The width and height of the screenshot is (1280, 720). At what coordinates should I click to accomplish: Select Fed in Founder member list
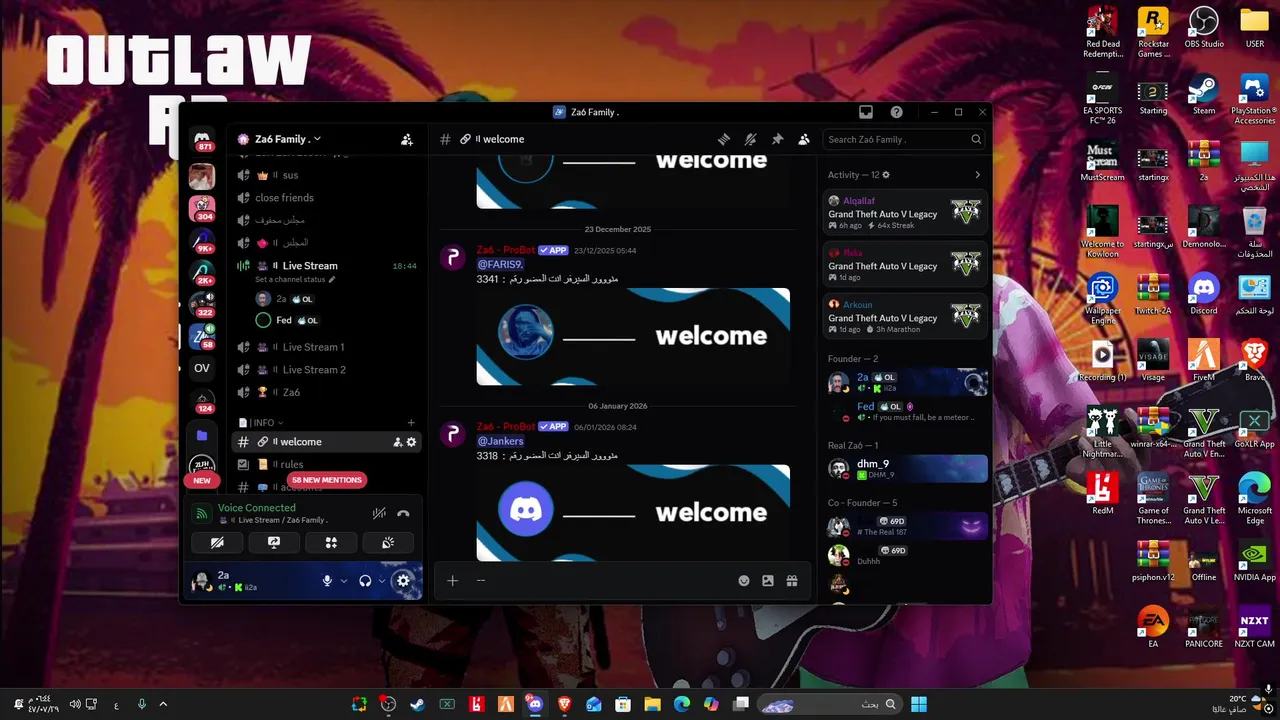905,411
